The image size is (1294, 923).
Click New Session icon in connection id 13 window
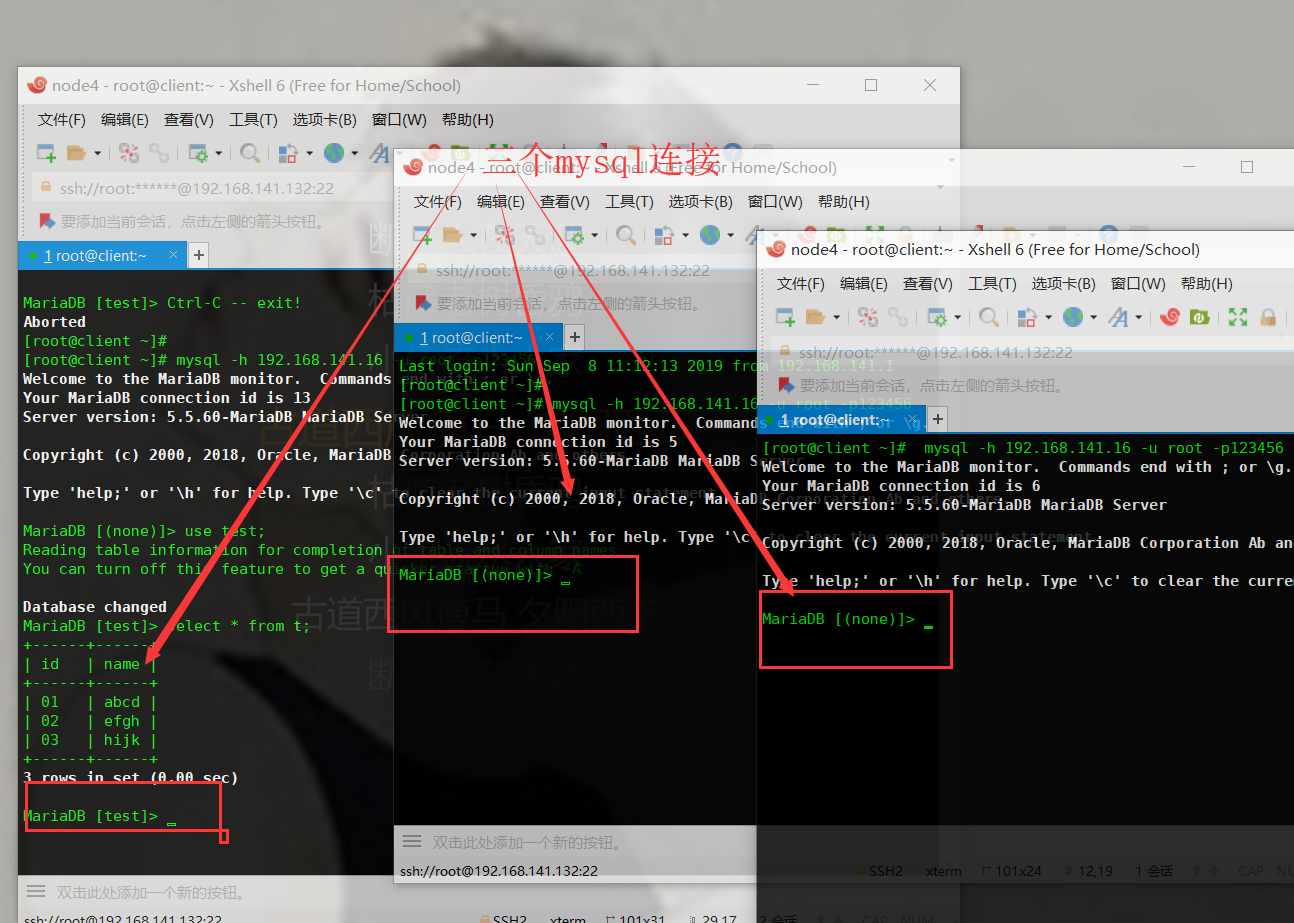coord(46,153)
